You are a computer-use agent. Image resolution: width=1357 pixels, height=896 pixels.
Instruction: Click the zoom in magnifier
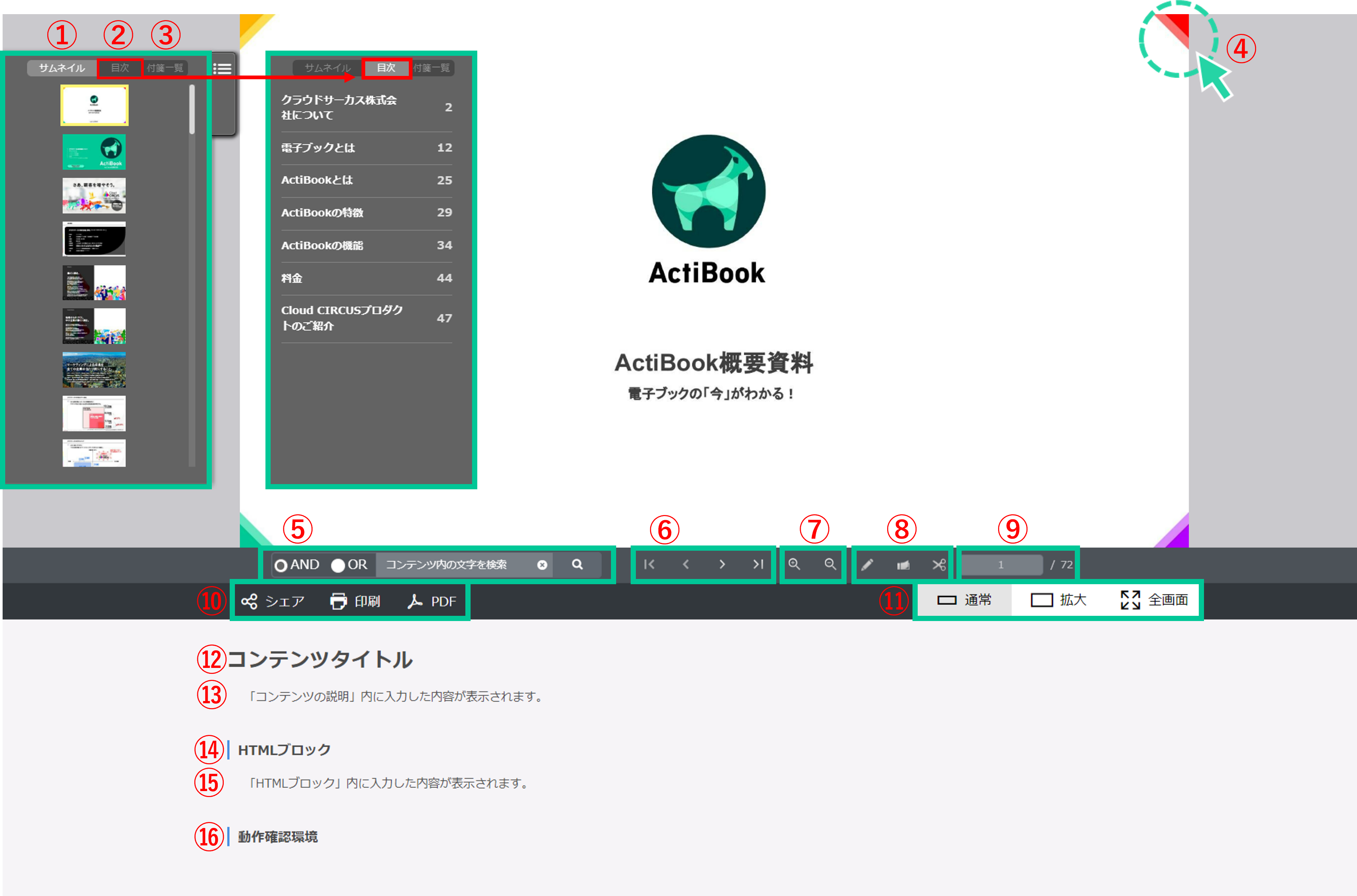click(794, 564)
